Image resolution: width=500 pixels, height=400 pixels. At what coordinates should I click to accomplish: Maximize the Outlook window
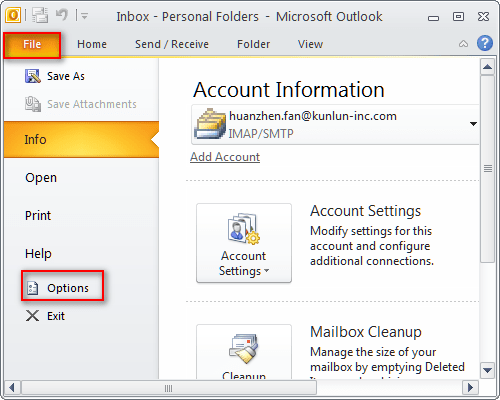pyautogui.click(x=458, y=16)
